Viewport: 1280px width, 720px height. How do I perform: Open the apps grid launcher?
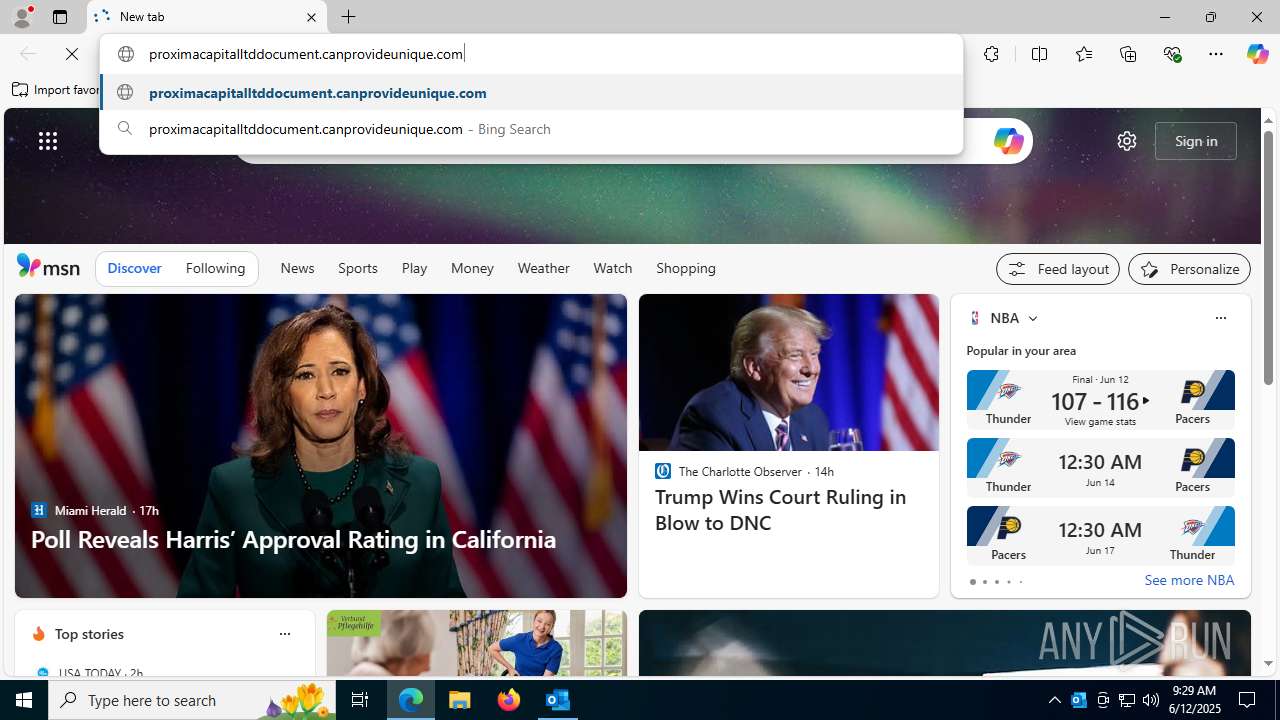coord(48,141)
